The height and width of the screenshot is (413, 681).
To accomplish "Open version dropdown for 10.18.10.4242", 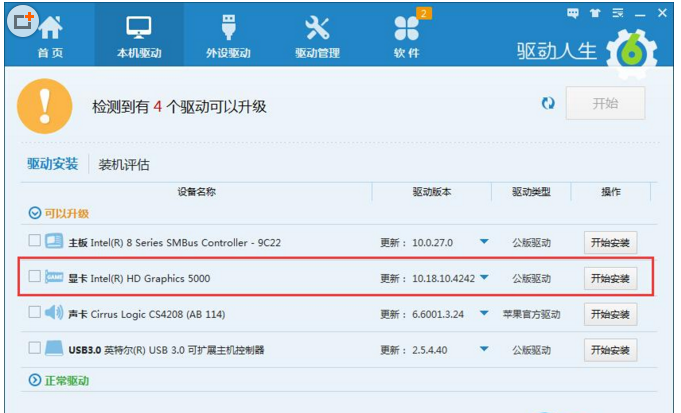I will [x=484, y=278].
